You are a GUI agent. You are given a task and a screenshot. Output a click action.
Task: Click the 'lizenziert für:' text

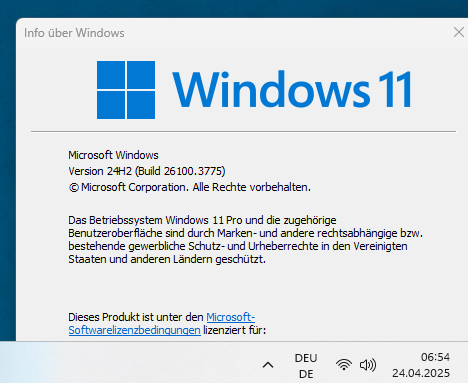pyautogui.click(x=235, y=330)
